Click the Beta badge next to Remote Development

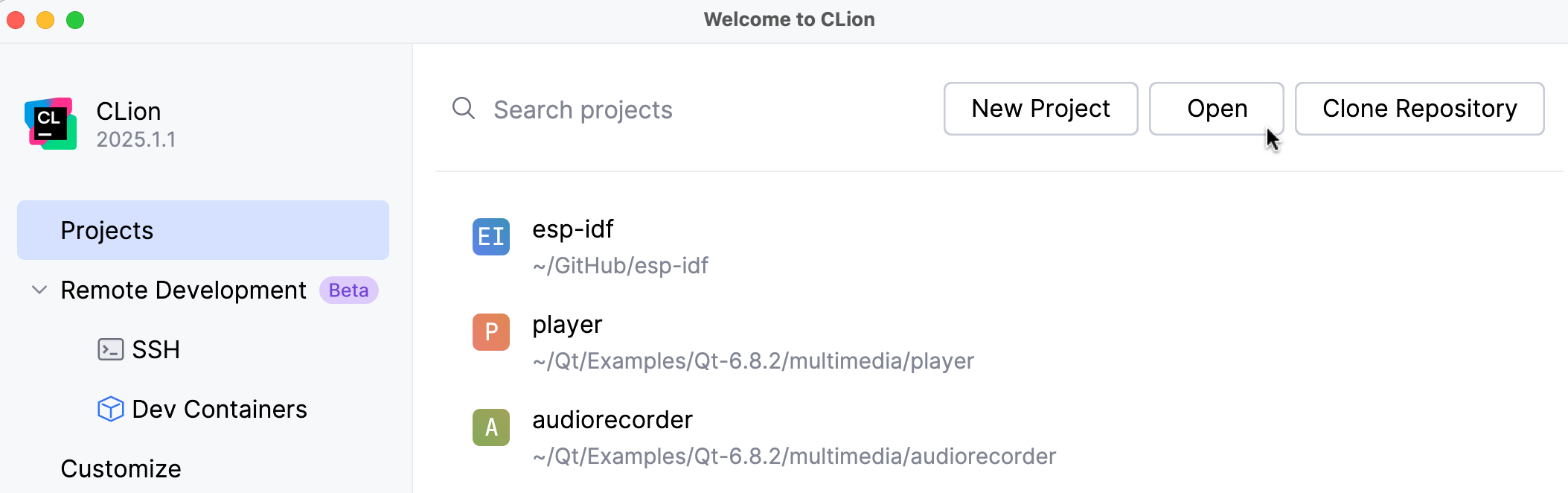click(348, 290)
